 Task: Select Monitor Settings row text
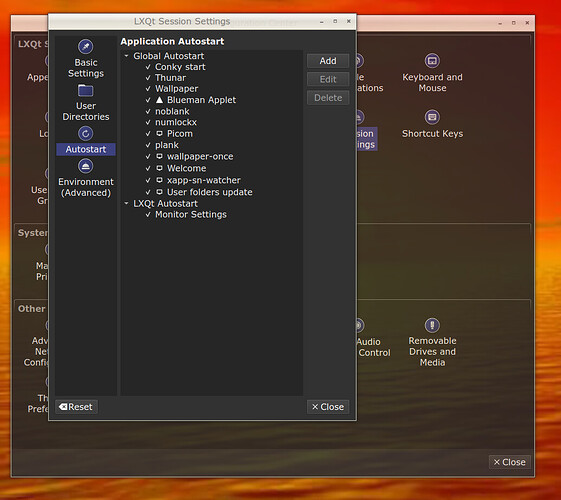191,215
